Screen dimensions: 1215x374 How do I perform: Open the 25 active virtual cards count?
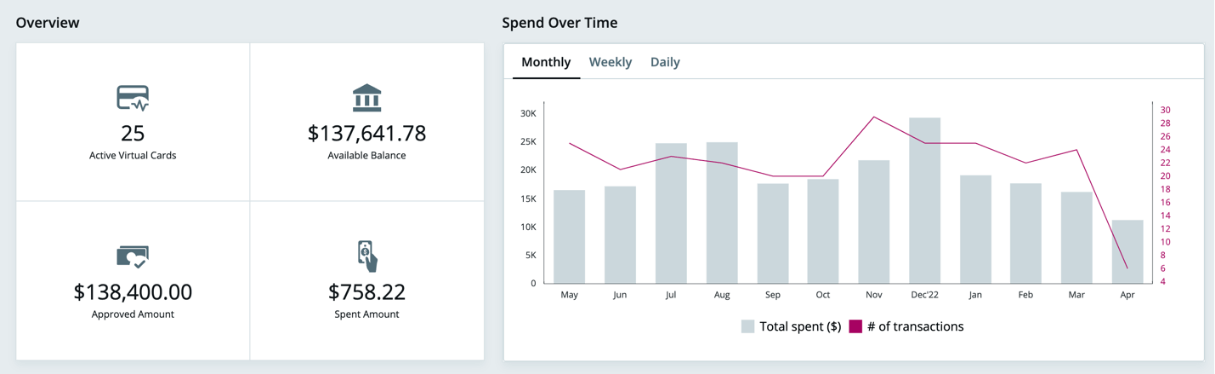[x=133, y=133]
